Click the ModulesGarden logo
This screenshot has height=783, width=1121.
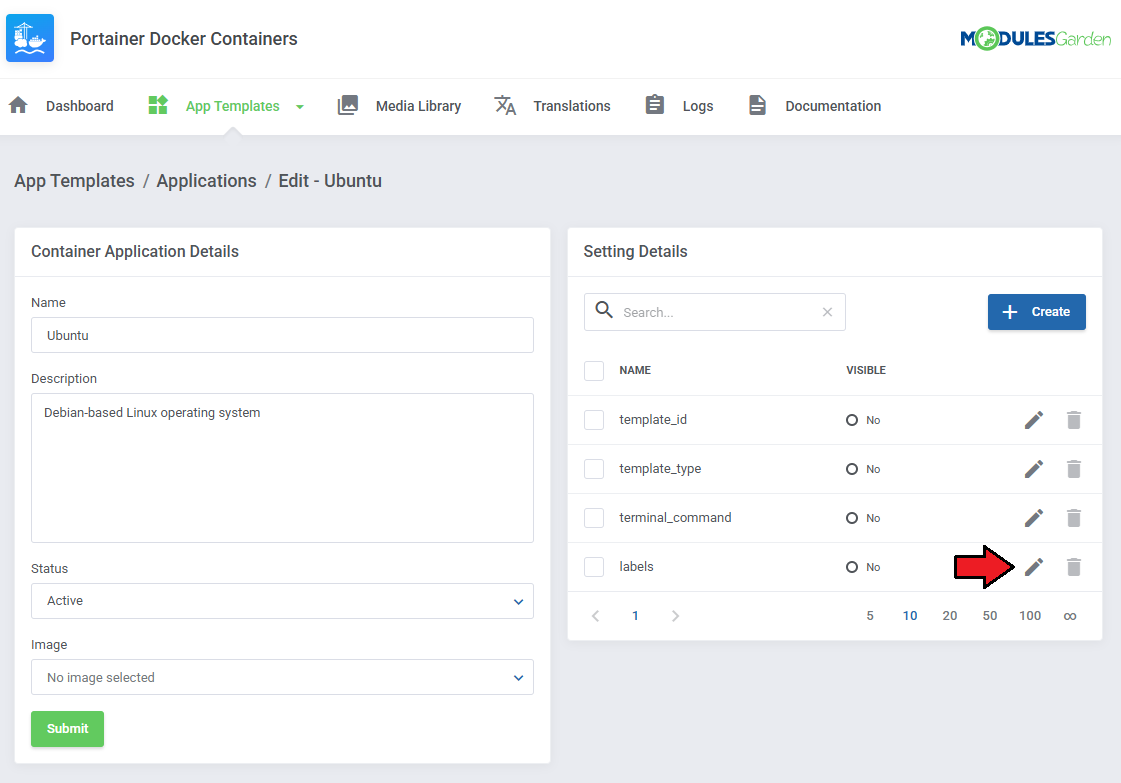click(1035, 39)
